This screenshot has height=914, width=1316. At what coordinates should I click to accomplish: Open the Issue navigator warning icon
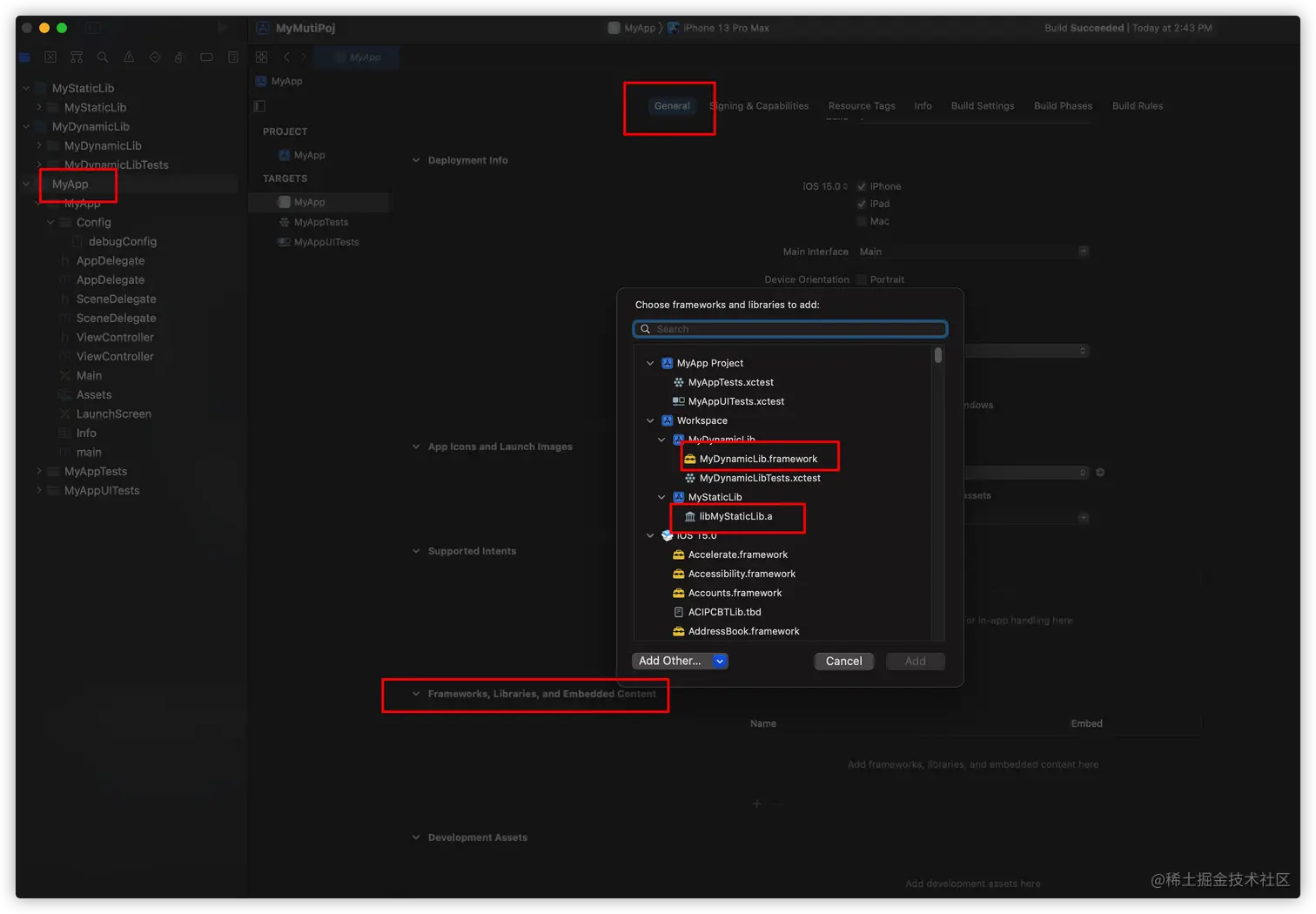click(x=129, y=57)
